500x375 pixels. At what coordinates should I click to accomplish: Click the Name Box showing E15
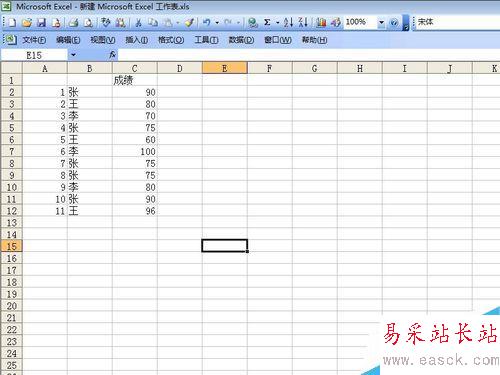[34, 55]
